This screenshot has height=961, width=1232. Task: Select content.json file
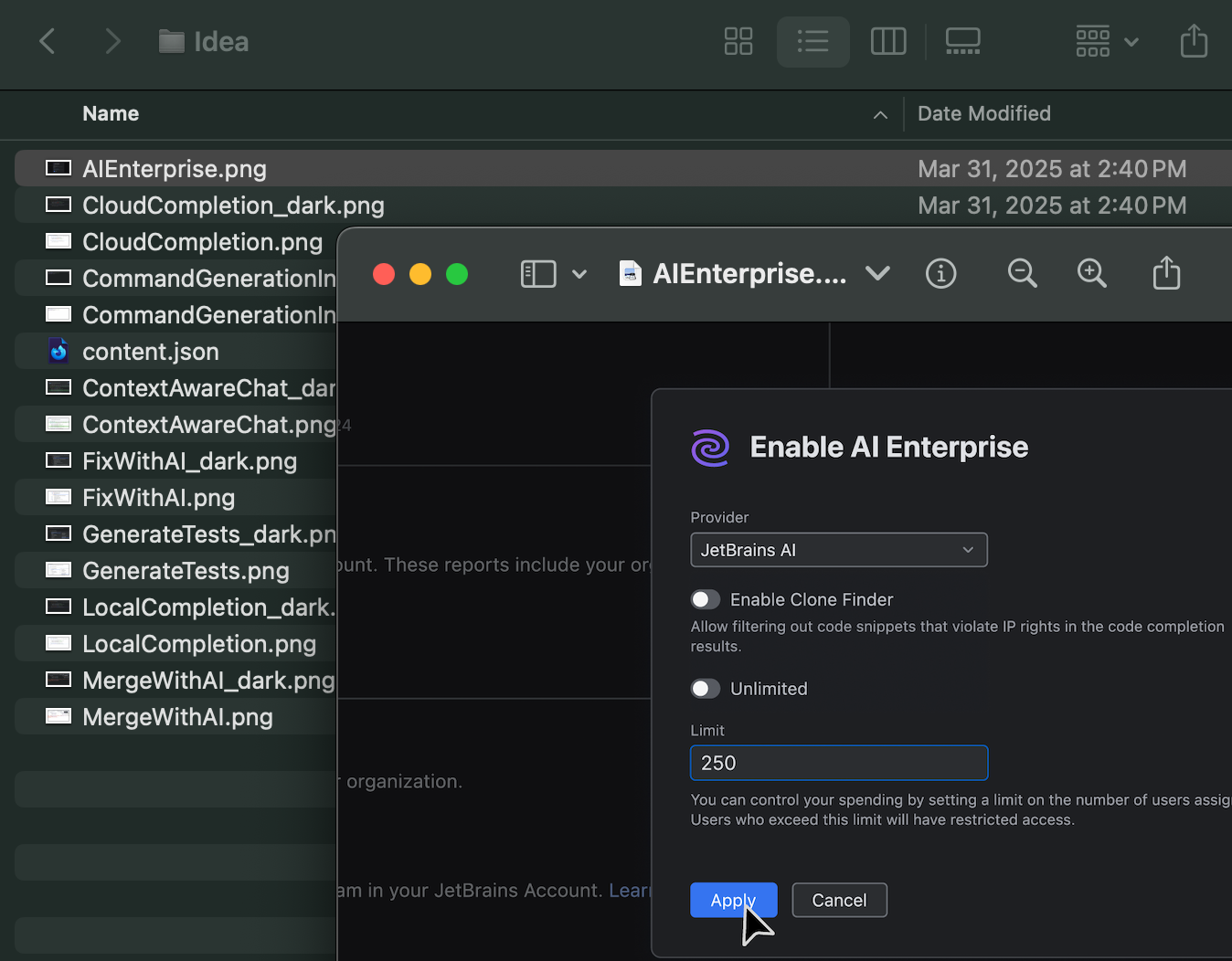pyautogui.click(x=151, y=352)
